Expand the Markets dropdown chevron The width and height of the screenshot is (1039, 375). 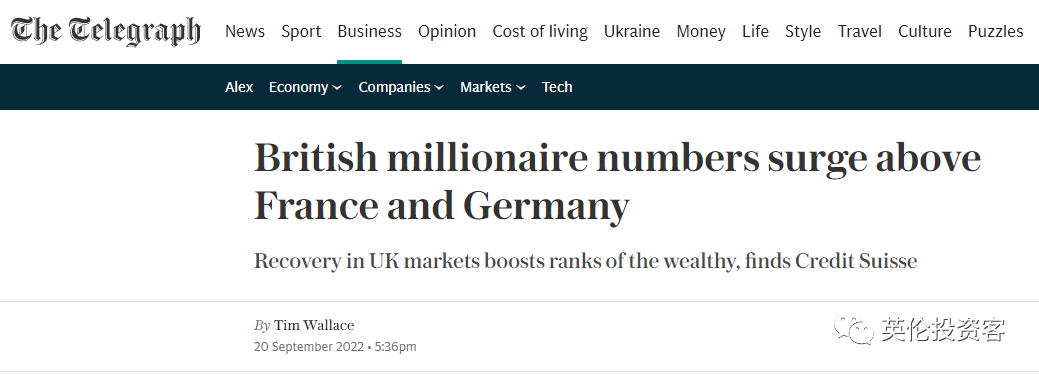[x=521, y=87]
